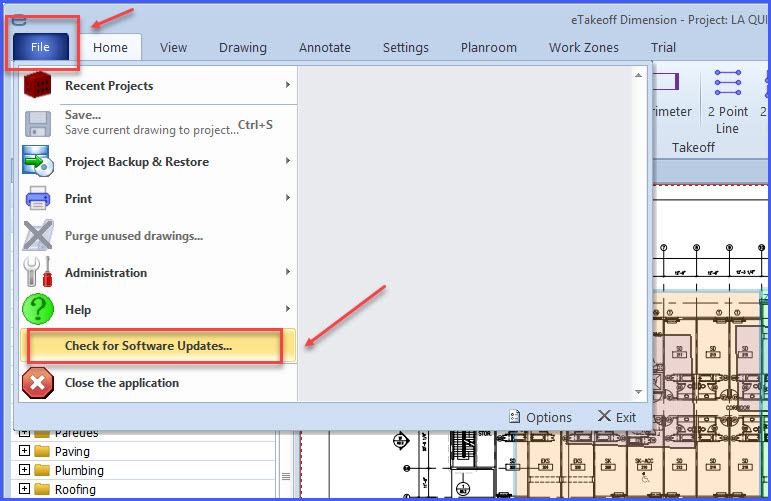This screenshot has height=501, width=771.
Task: Open Recent Projects menu entry
Action: (x=158, y=85)
